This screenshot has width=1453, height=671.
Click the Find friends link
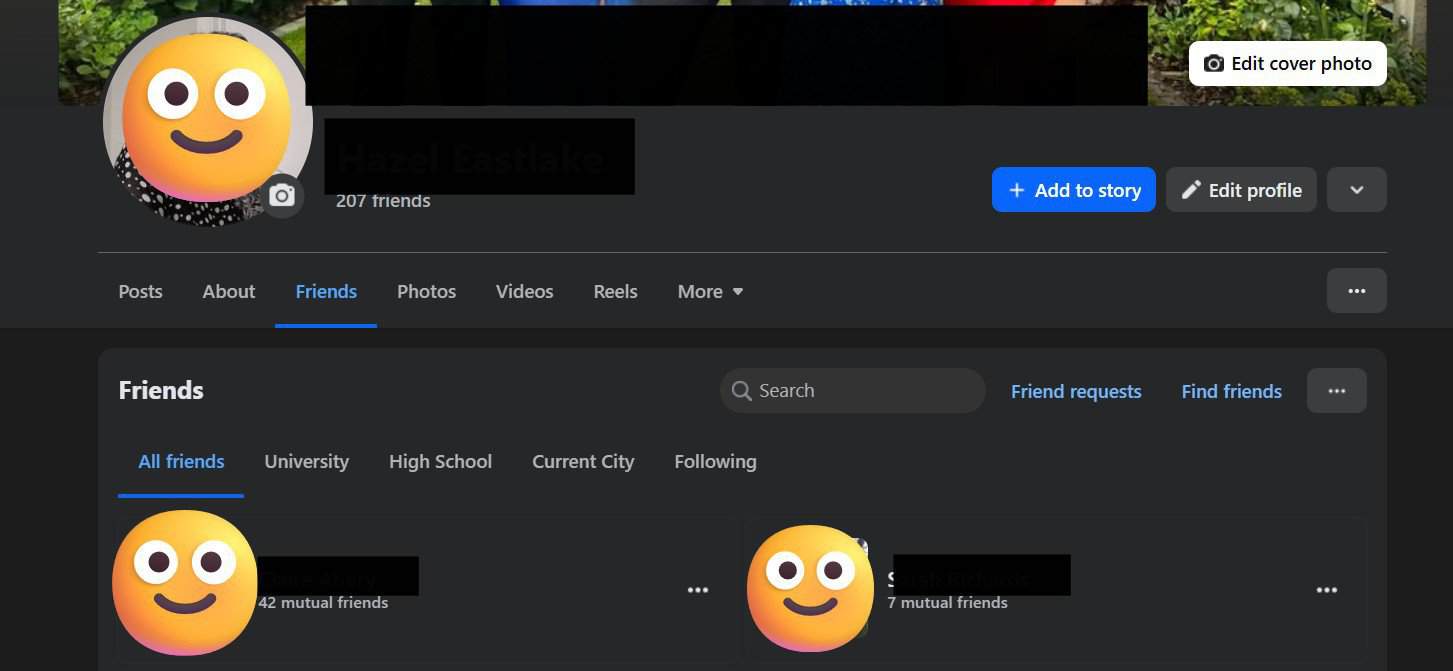coord(1231,392)
